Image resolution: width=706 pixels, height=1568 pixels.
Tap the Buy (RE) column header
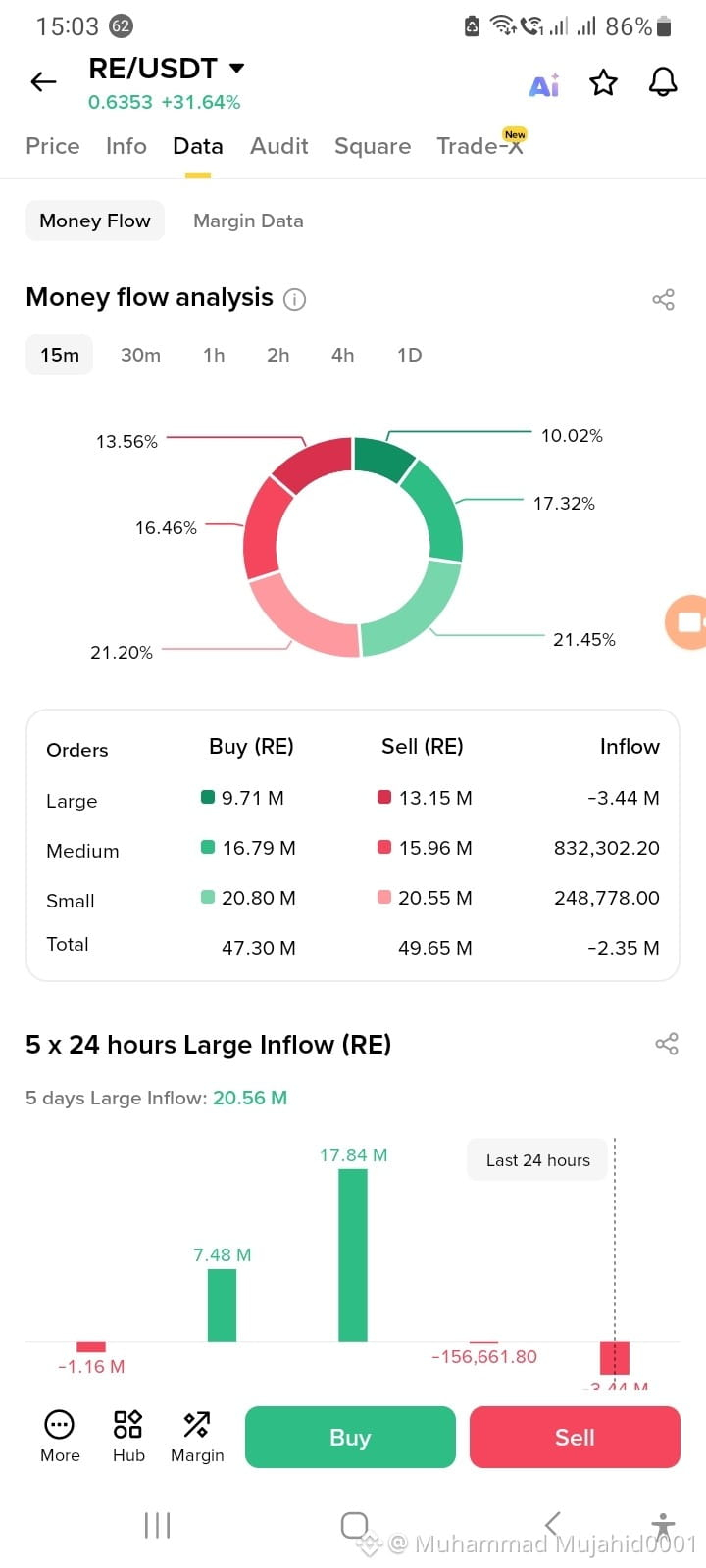tap(251, 747)
